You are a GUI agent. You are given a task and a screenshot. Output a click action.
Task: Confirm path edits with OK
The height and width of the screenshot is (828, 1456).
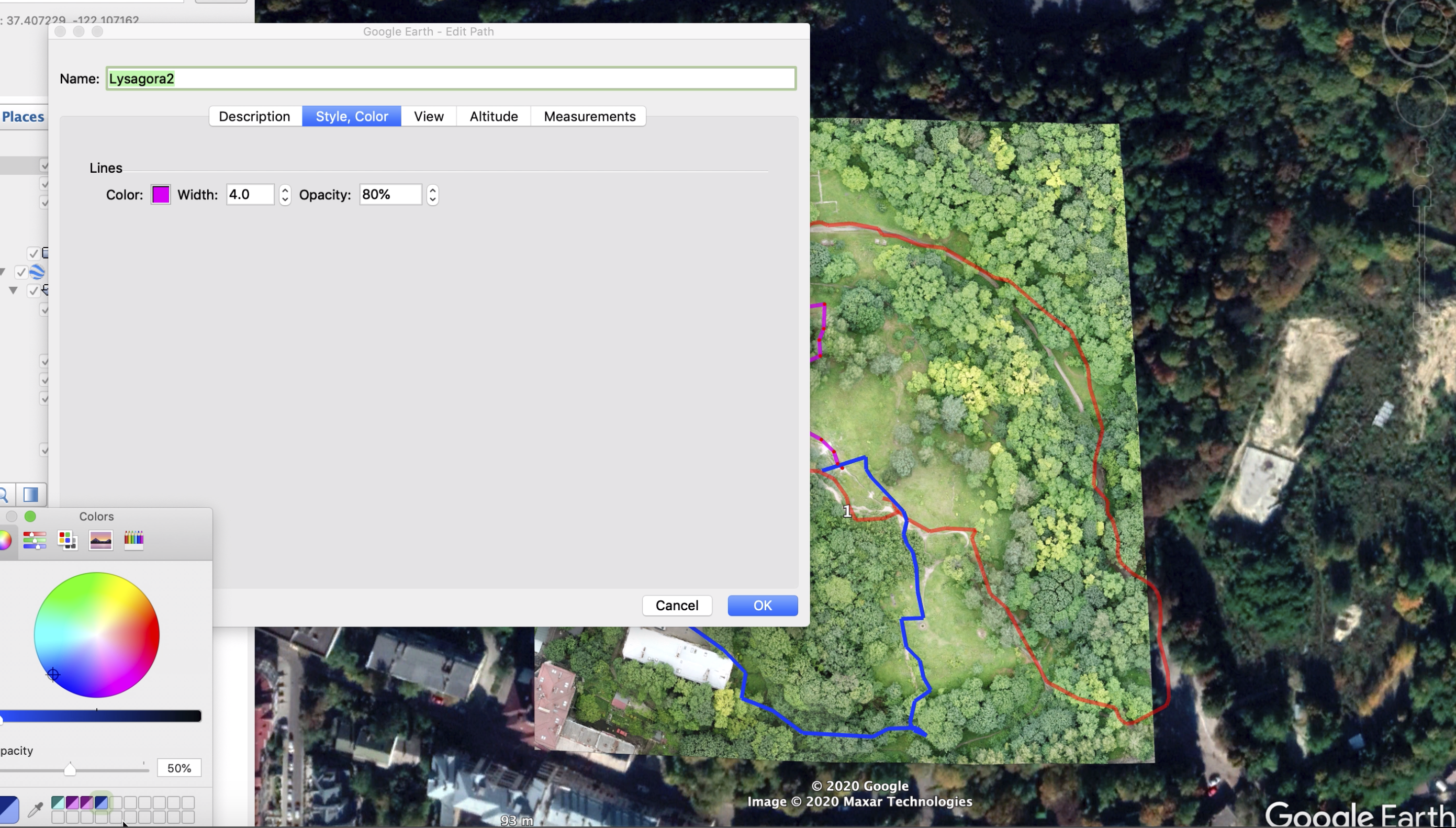762,605
